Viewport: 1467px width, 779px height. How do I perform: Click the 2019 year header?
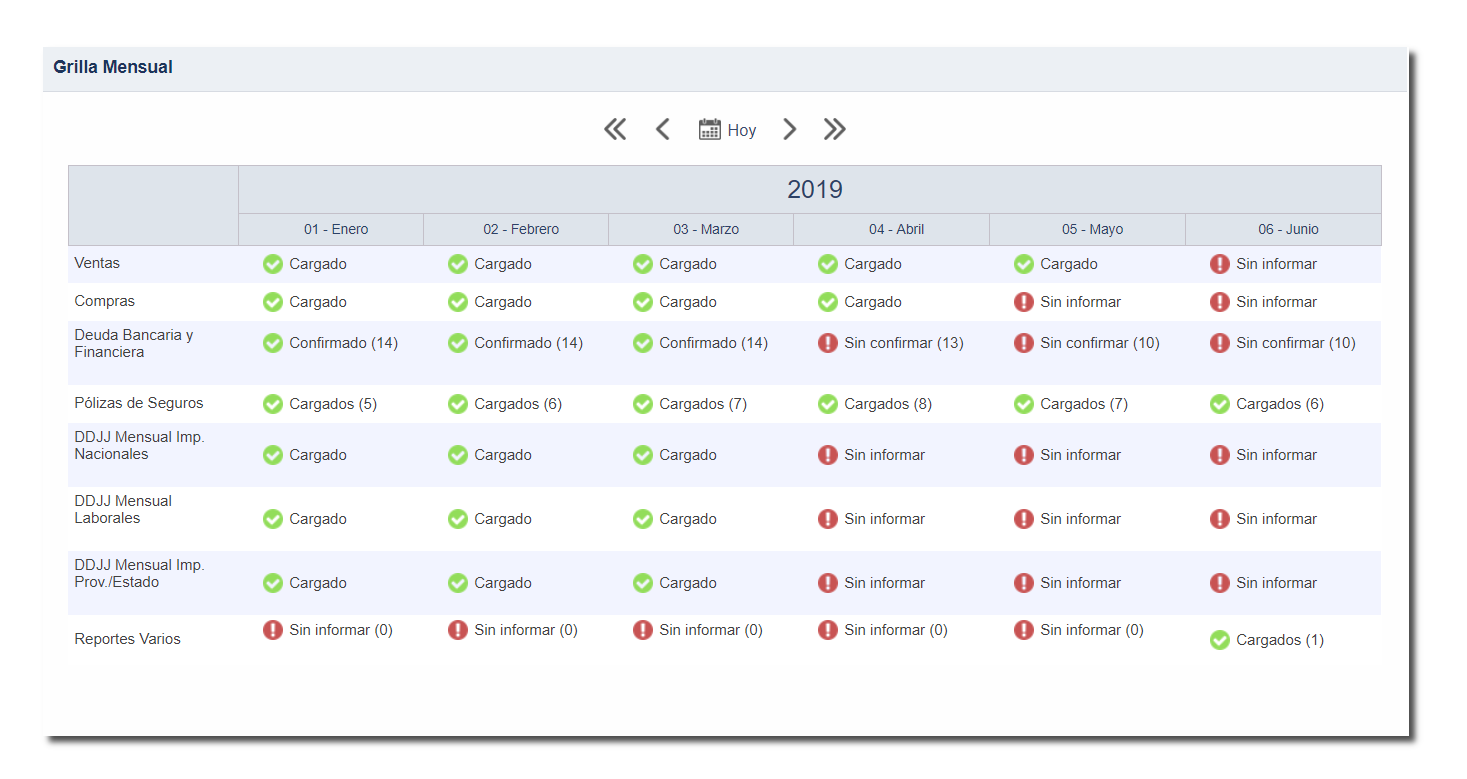[x=814, y=189]
